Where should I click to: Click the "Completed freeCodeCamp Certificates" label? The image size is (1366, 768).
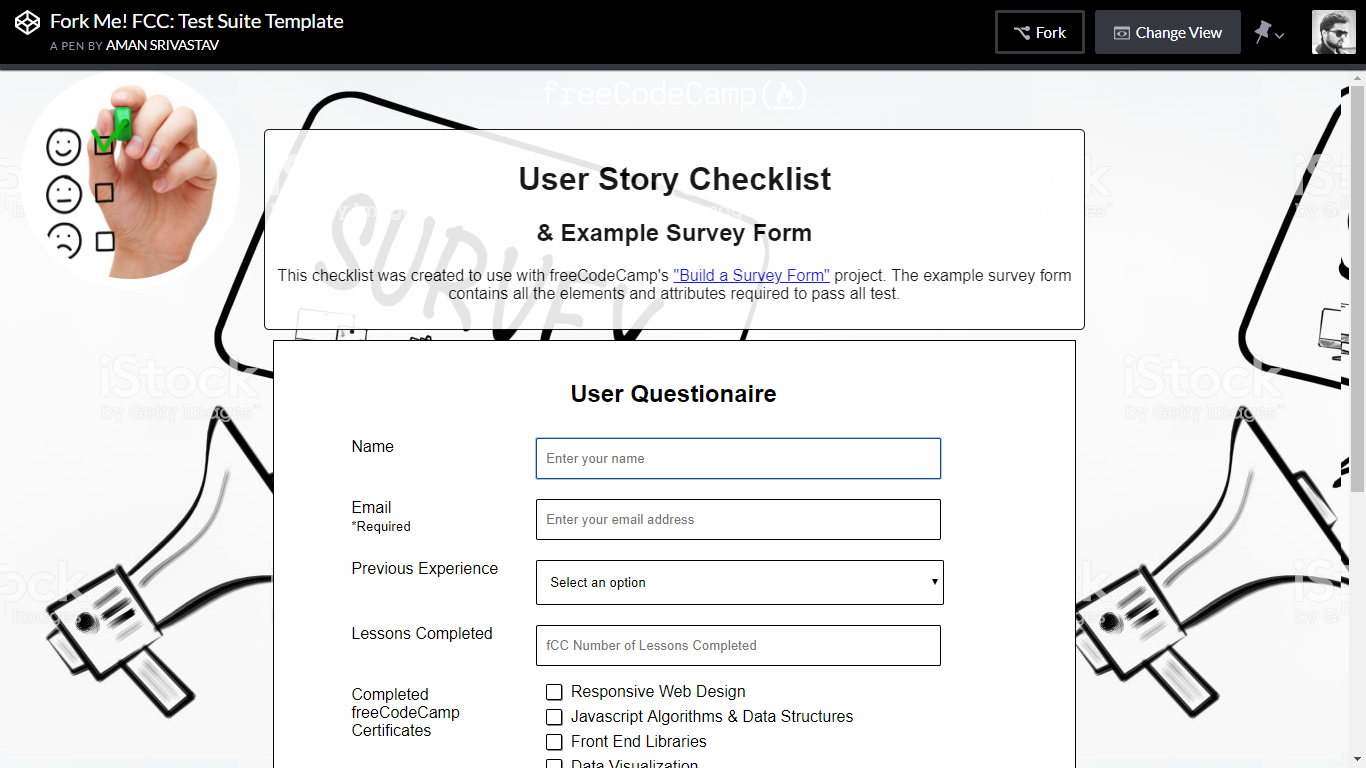[x=406, y=712]
